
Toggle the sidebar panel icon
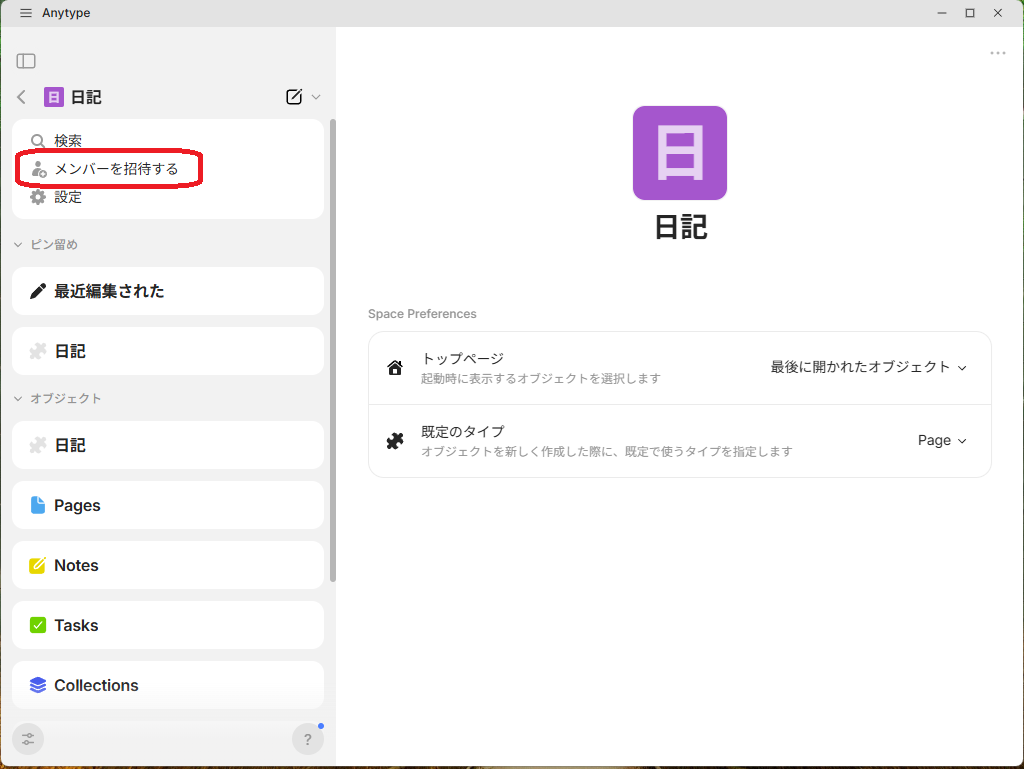coord(26,61)
